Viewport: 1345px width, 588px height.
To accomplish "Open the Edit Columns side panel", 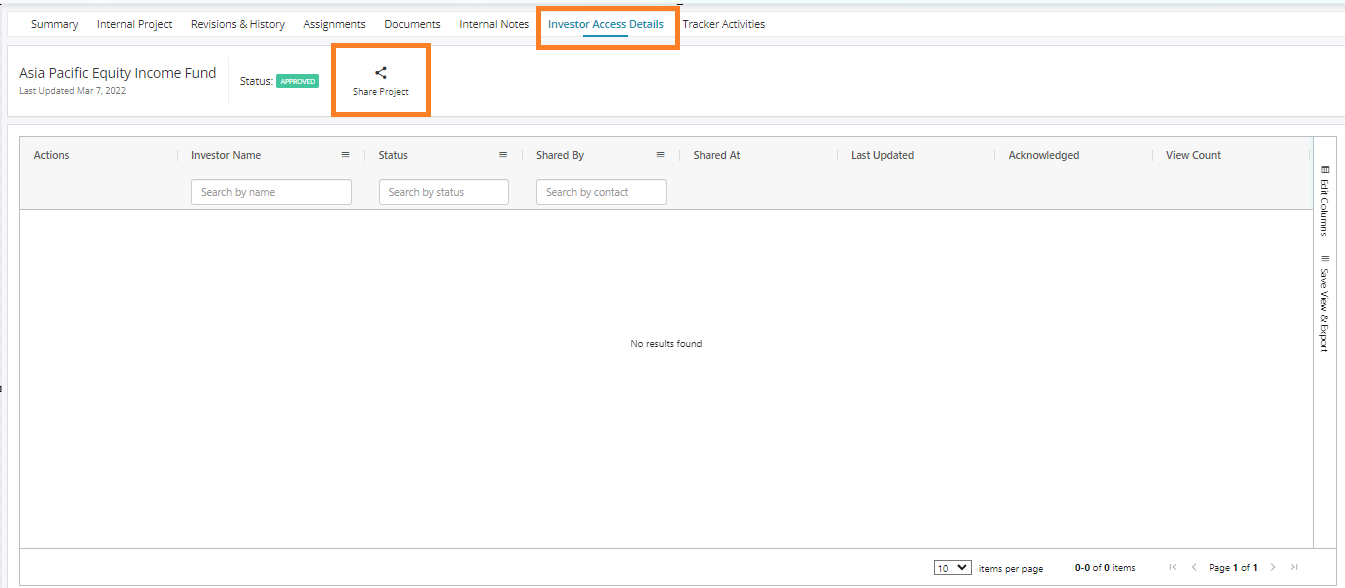I will click(1325, 200).
